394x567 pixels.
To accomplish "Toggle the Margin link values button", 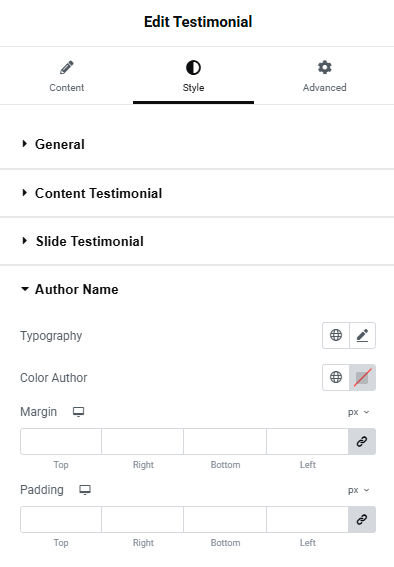I will 362,442.
